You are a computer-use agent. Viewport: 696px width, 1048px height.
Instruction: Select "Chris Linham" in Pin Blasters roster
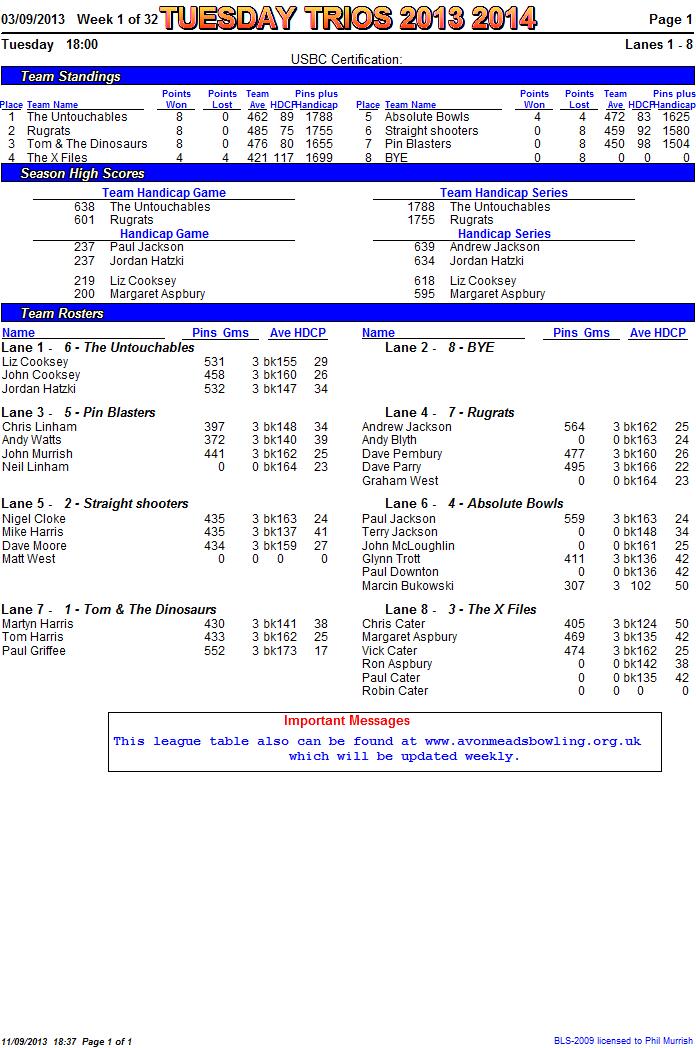click(39, 426)
